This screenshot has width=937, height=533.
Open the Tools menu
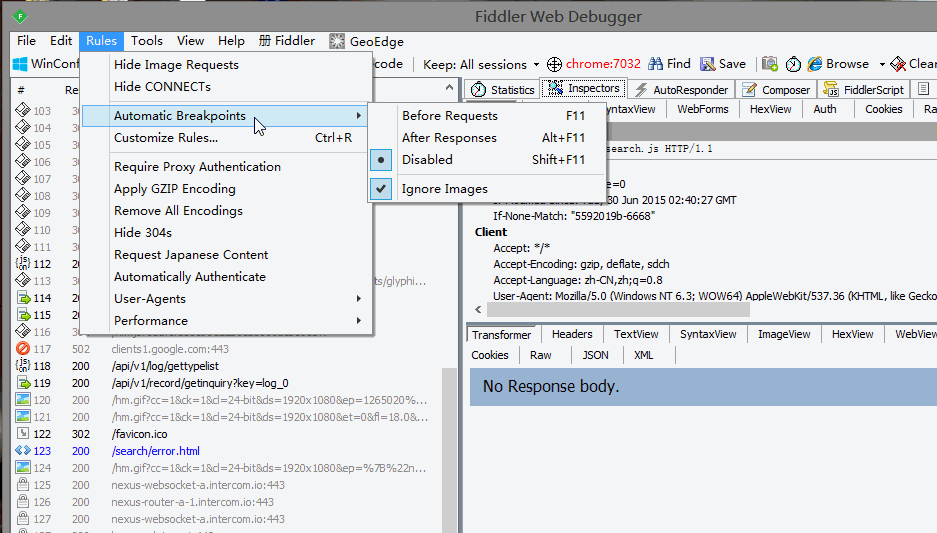[x=147, y=41]
